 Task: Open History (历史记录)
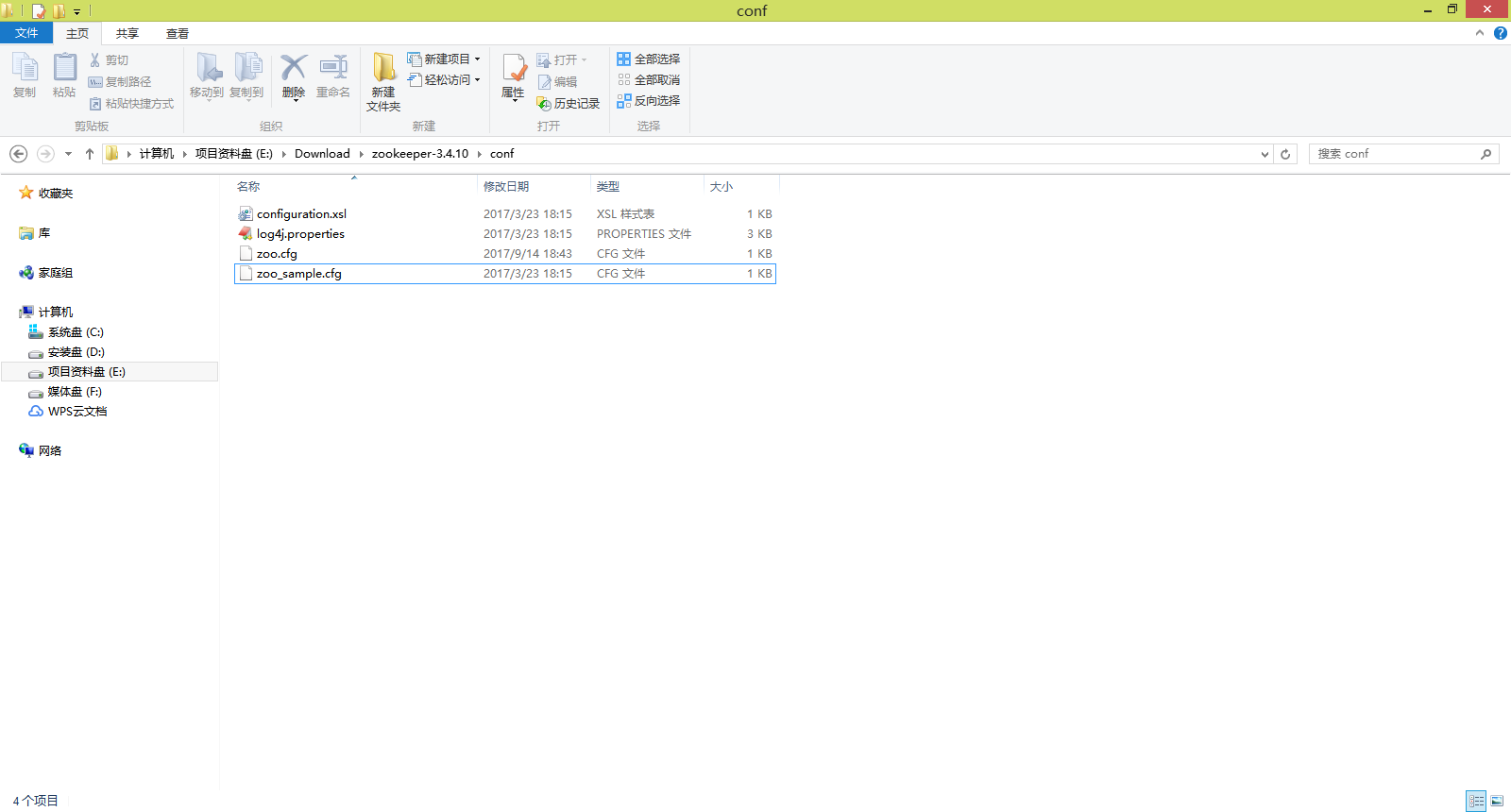pos(568,103)
